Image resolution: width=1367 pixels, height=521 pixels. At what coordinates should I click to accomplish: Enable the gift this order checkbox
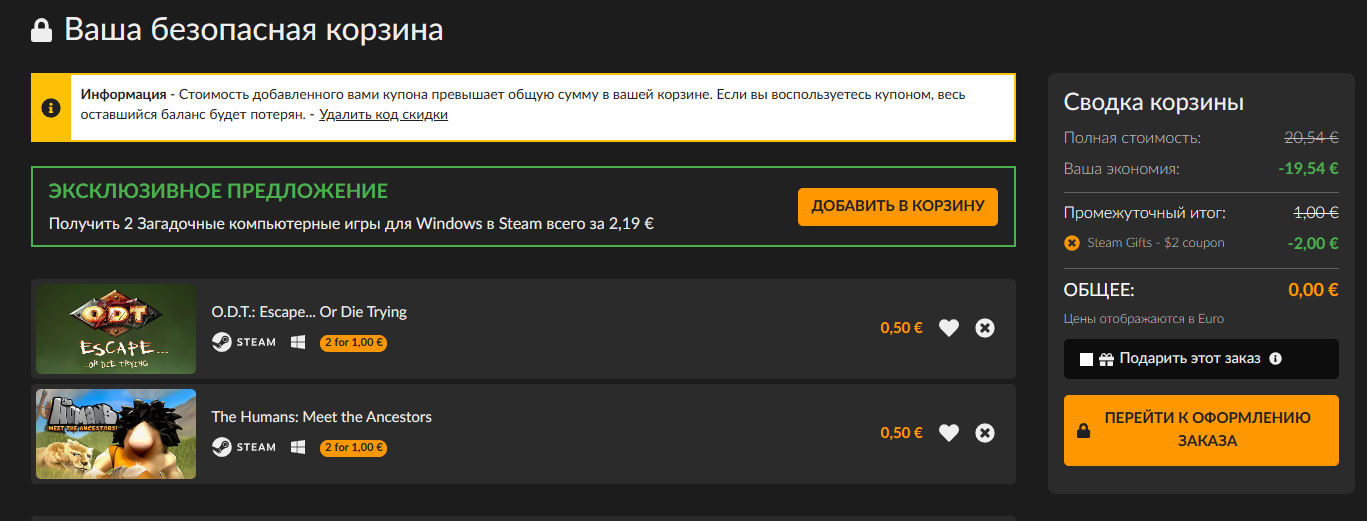[1087, 359]
